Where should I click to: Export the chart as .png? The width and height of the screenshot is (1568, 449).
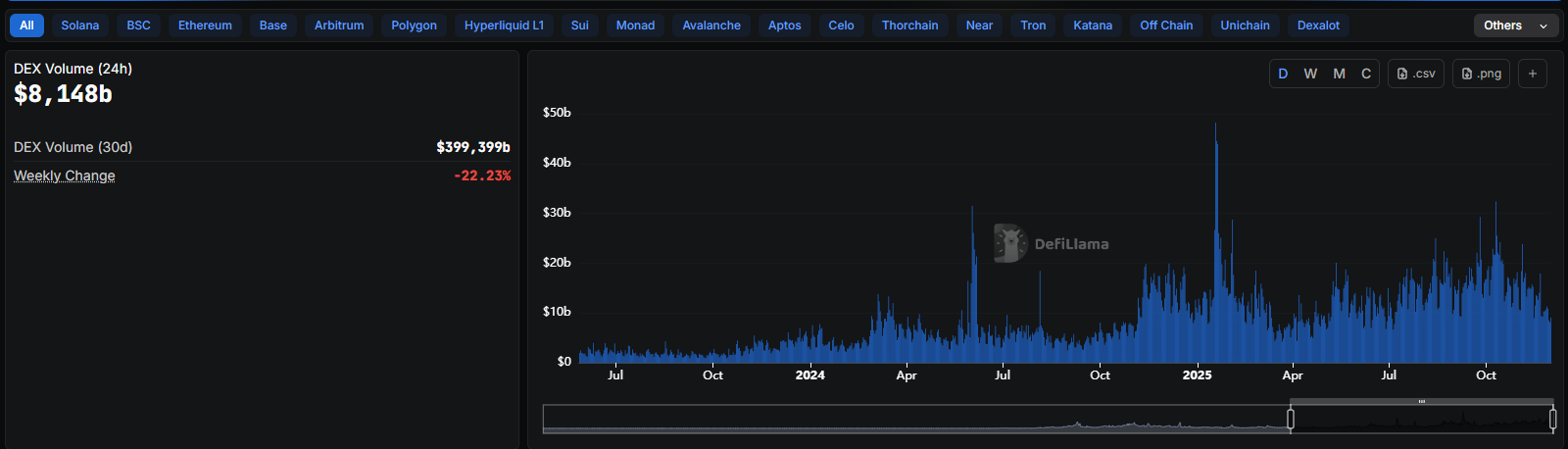1481,74
